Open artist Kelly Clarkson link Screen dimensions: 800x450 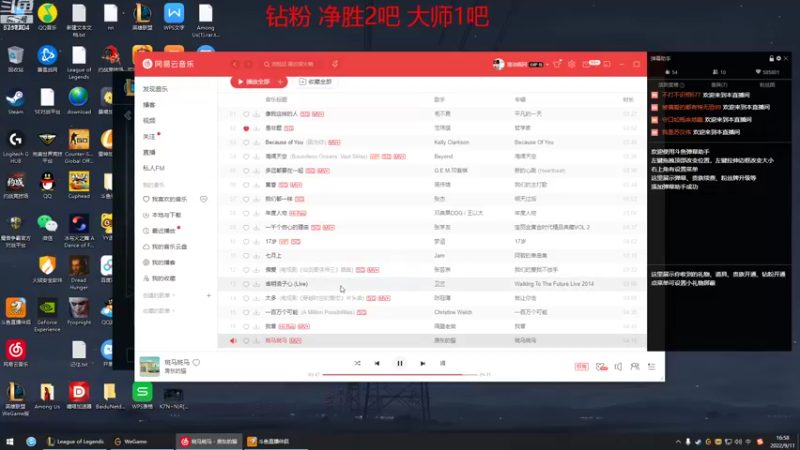[452, 142]
